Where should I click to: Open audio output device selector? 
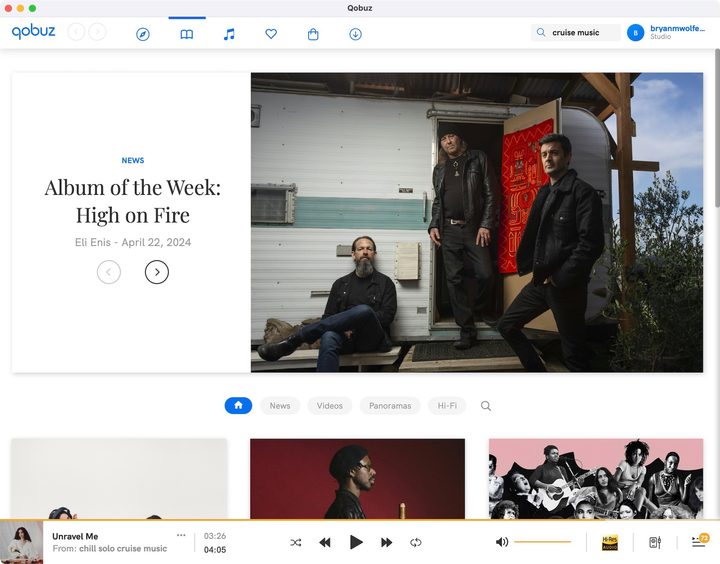[x=655, y=542]
